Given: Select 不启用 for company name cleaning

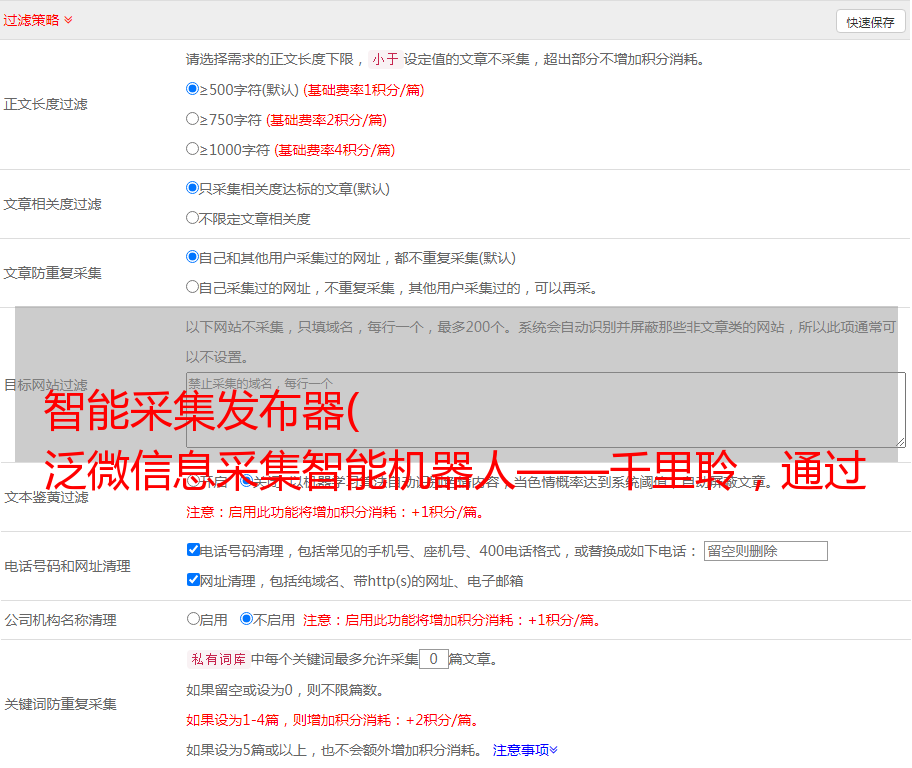Looking at the screenshot, I should pyautogui.click(x=246, y=619).
